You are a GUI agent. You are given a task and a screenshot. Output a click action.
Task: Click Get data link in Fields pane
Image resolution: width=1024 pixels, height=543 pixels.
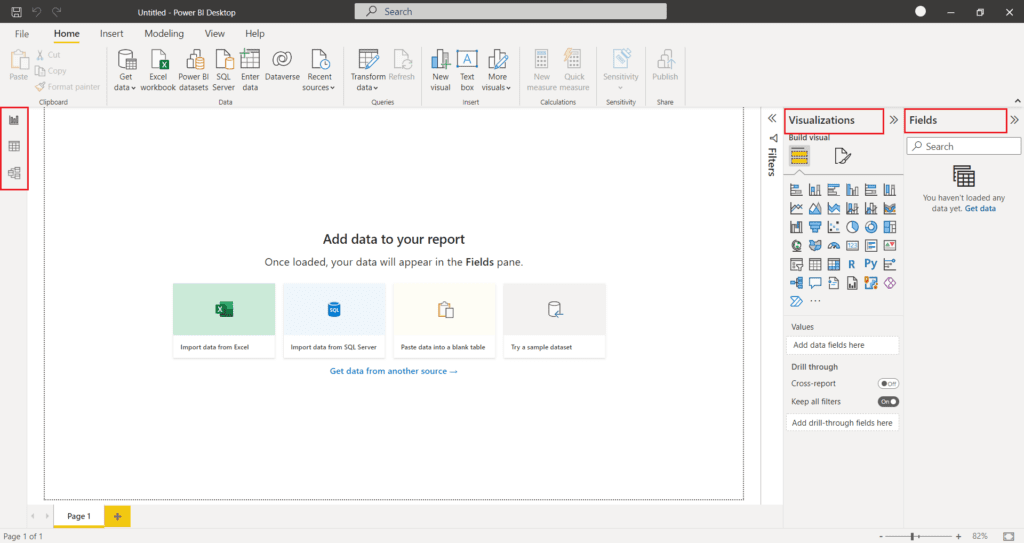point(980,208)
